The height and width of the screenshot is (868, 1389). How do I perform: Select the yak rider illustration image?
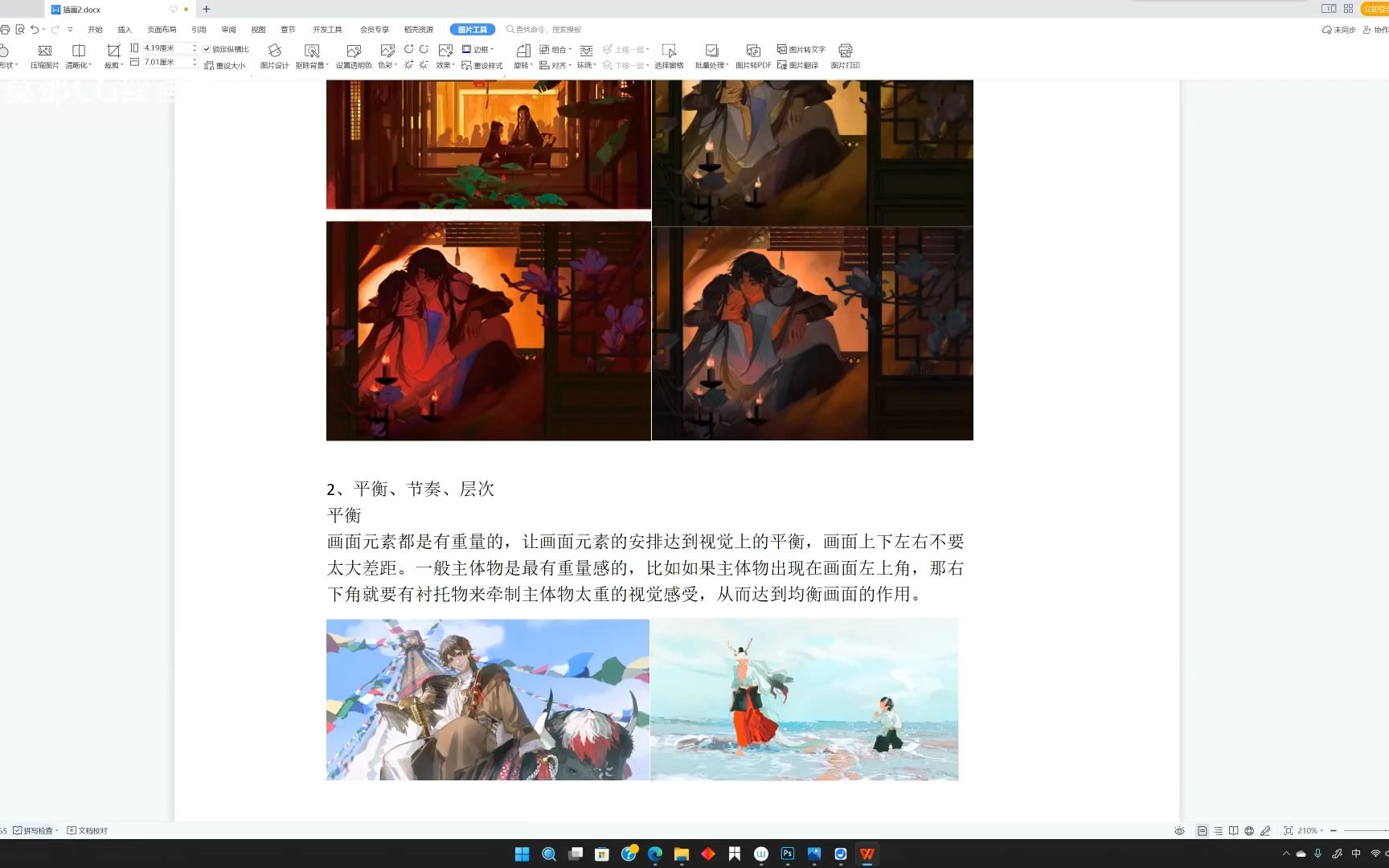coord(488,699)
